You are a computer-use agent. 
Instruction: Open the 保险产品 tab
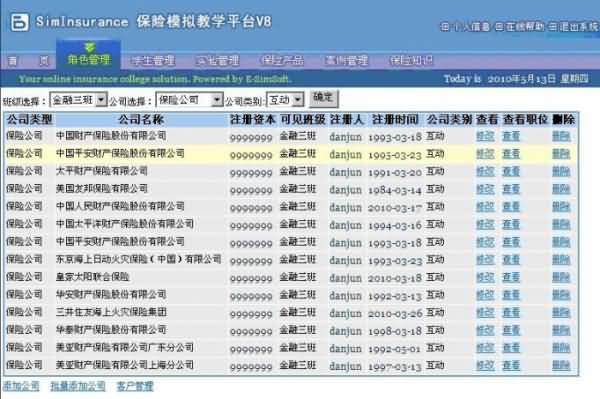point(282,60)
